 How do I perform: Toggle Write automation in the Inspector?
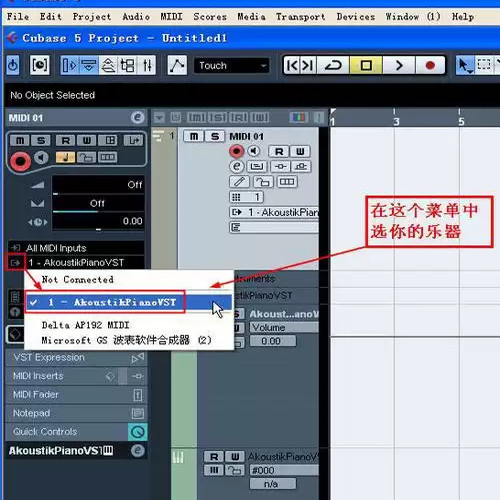click(x=87, y=140)
